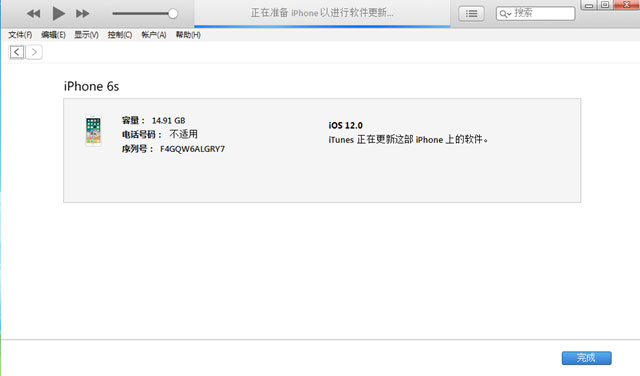The width and height of the screenshot is (640, 376).
Task: Start playback with the play button
Action: coord(58,13)
